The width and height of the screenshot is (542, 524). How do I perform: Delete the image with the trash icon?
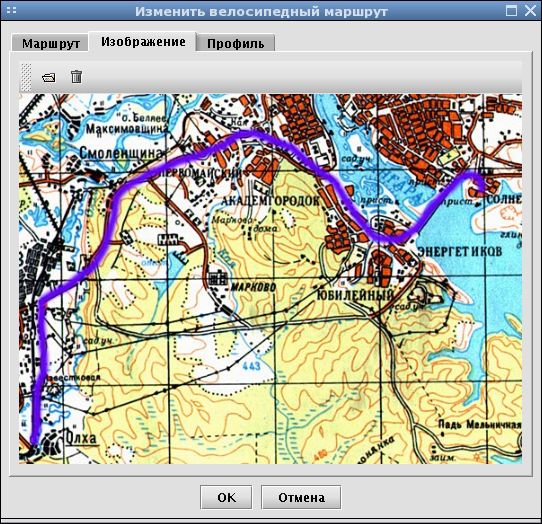tap(76, 76)
